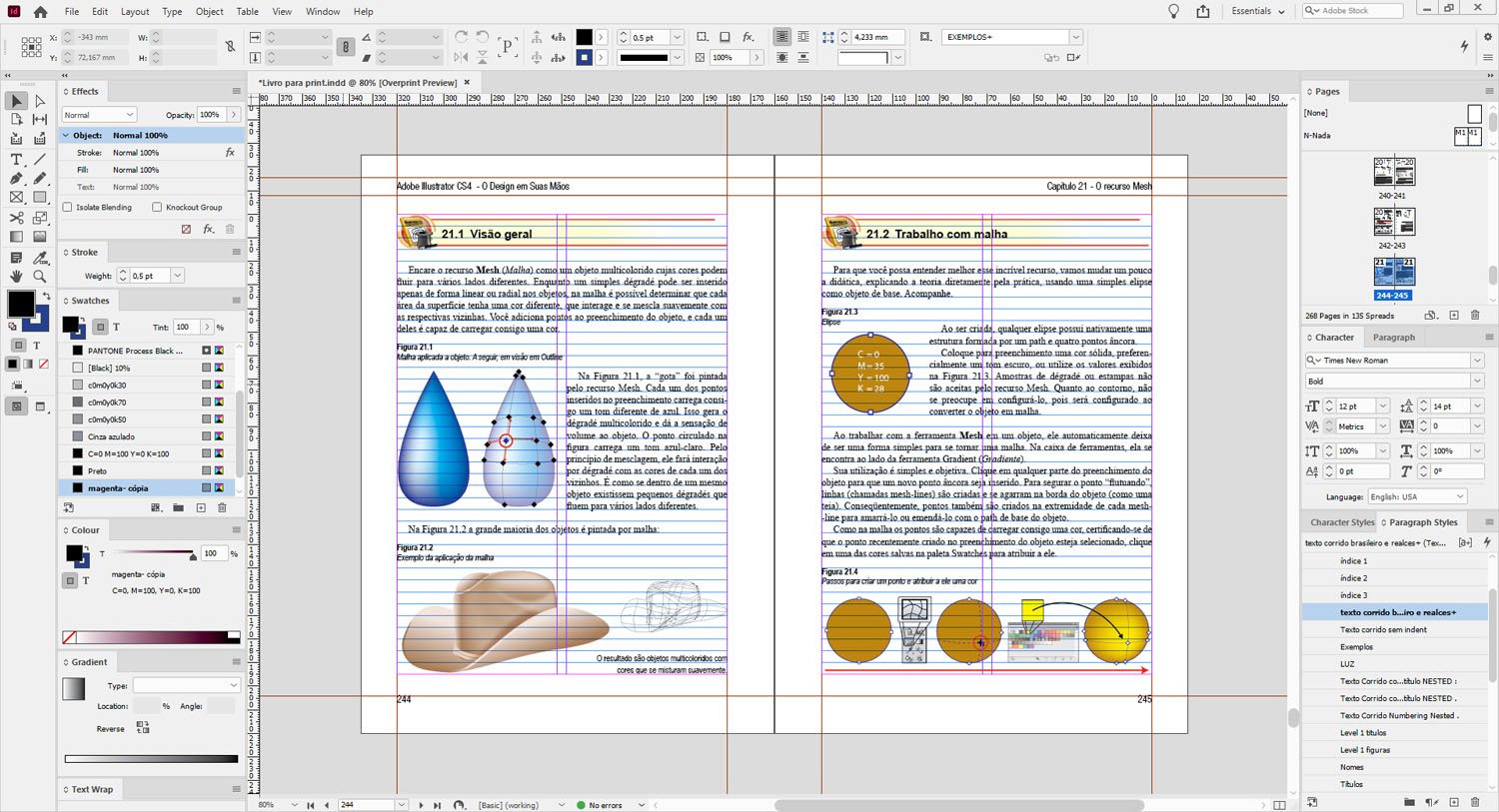Click large fill color box in toolbox
Screen dimensions: 1499x812
(x=20, y=304)
